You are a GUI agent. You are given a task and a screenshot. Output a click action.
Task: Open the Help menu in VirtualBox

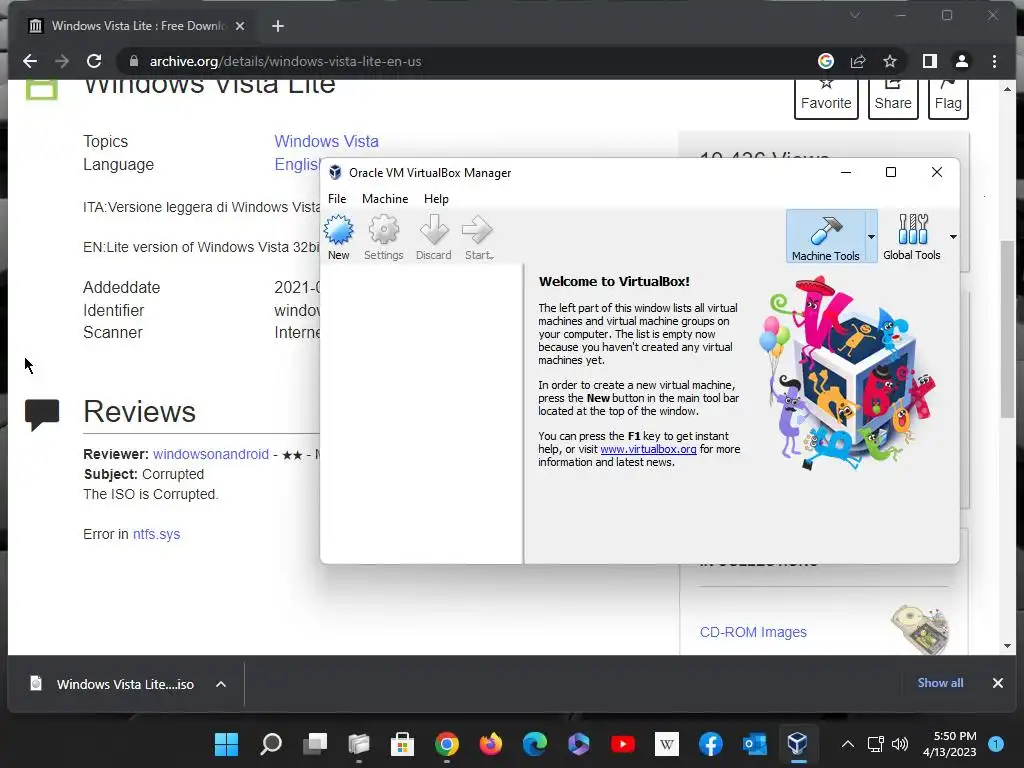[436, 199]
